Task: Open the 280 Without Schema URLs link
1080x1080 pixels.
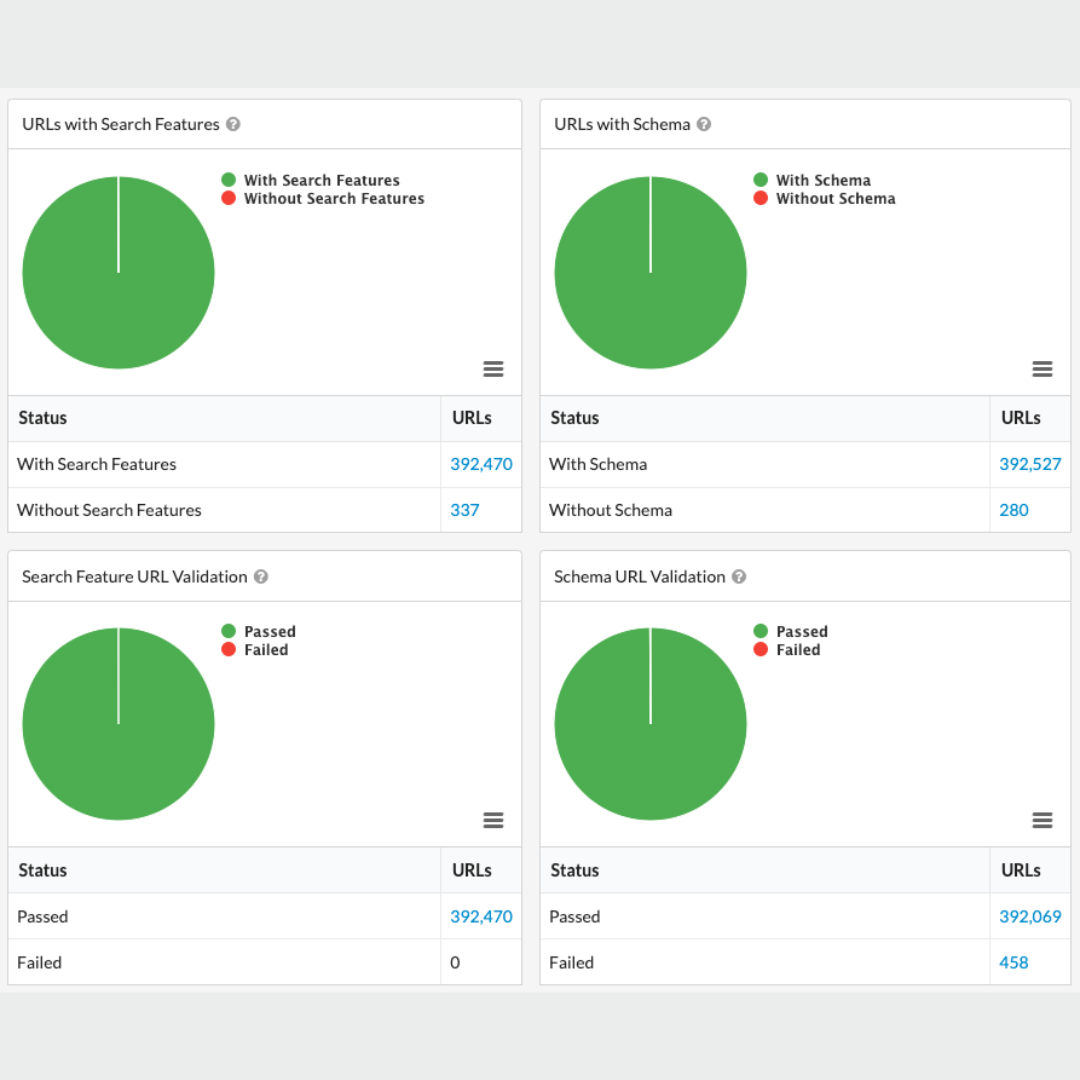Action: pyautogui.click(x=1014, y=510)
